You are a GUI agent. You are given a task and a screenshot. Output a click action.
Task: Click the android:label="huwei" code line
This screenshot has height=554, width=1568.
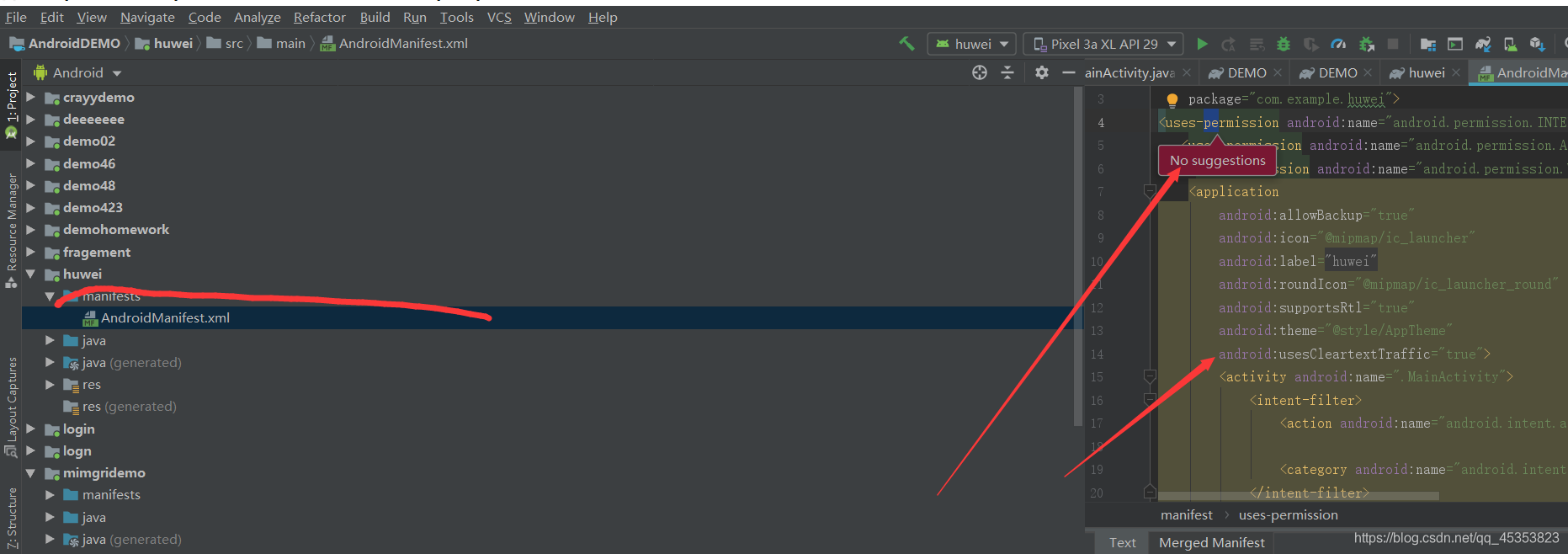(1298, 262)
